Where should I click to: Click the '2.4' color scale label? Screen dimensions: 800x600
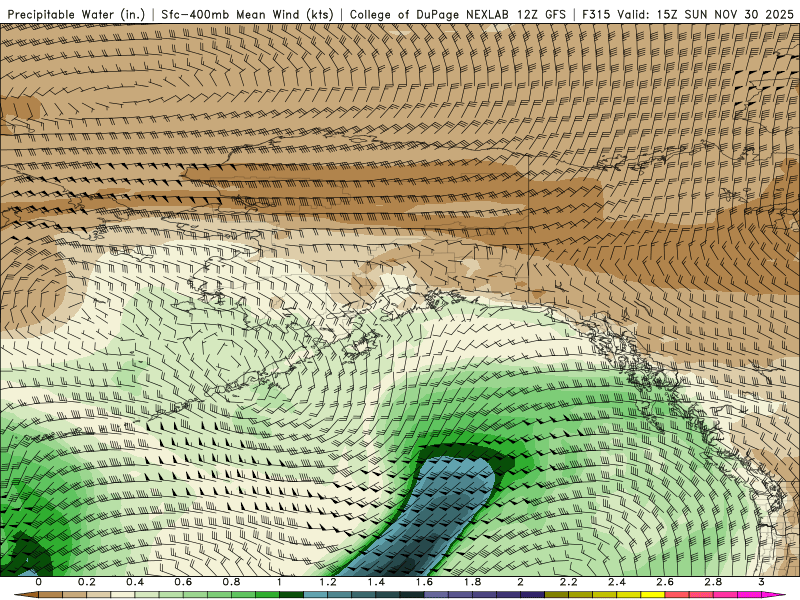[x=617, y=582]
